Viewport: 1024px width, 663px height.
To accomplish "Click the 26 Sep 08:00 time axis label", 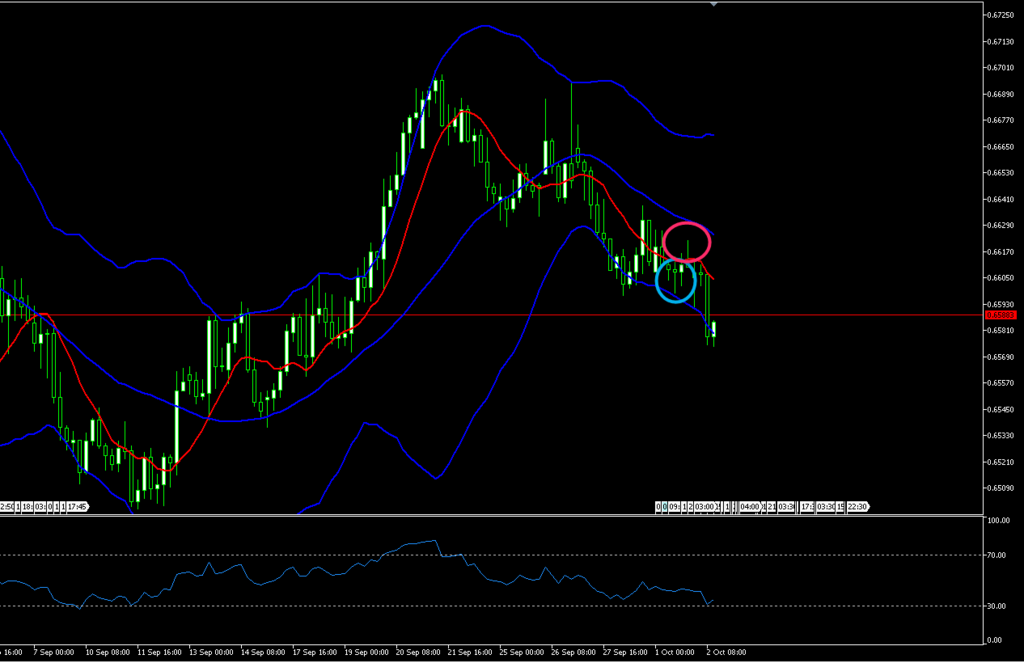I will (x=573, y=652).
